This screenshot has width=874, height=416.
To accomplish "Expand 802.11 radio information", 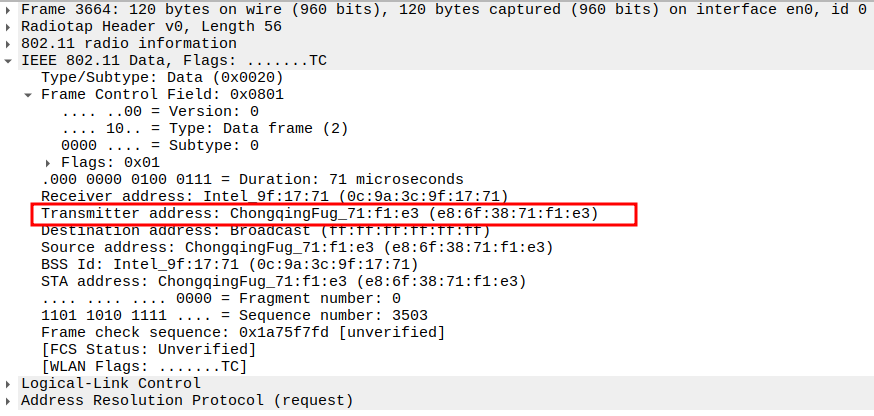I will pos(9,44).
